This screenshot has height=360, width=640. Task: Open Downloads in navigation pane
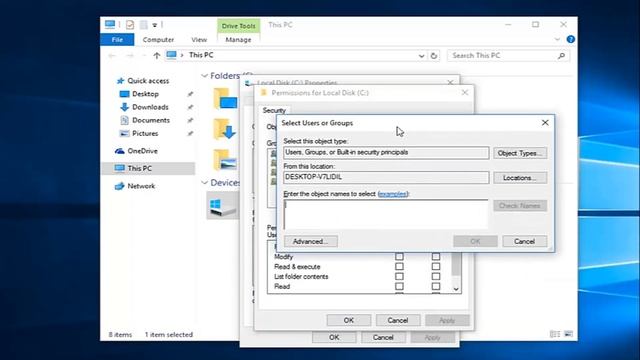pyautogui.click(x=150, y=107)
